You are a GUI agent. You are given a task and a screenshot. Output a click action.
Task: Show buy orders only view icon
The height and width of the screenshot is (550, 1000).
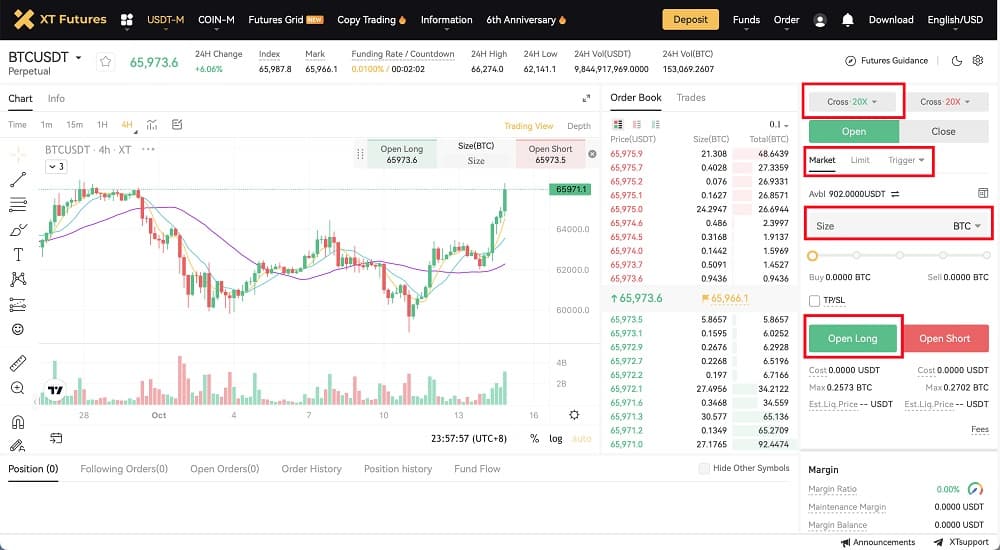click(656, 124)
